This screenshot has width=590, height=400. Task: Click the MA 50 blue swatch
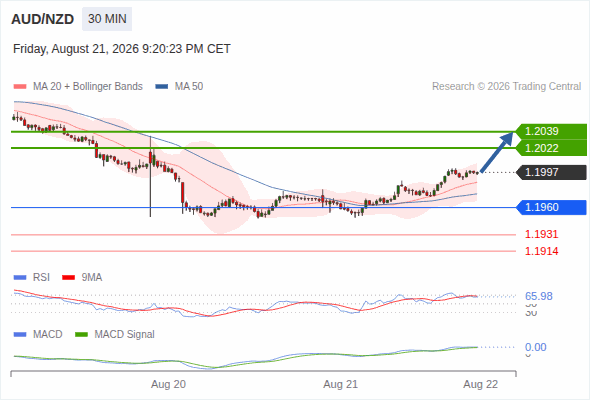click(162, 87)
